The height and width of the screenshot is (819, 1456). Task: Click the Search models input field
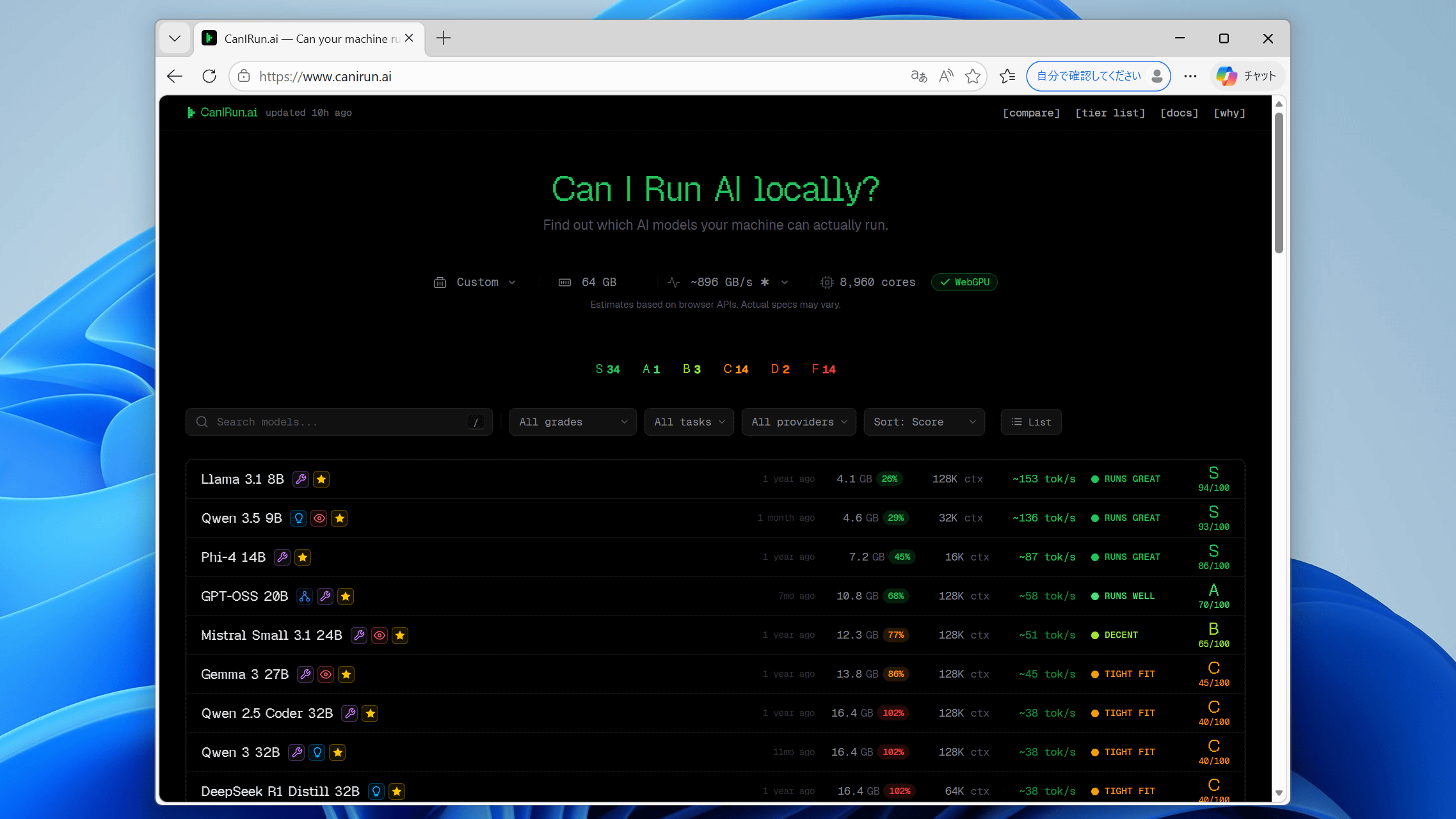click(x=339, y=422)
